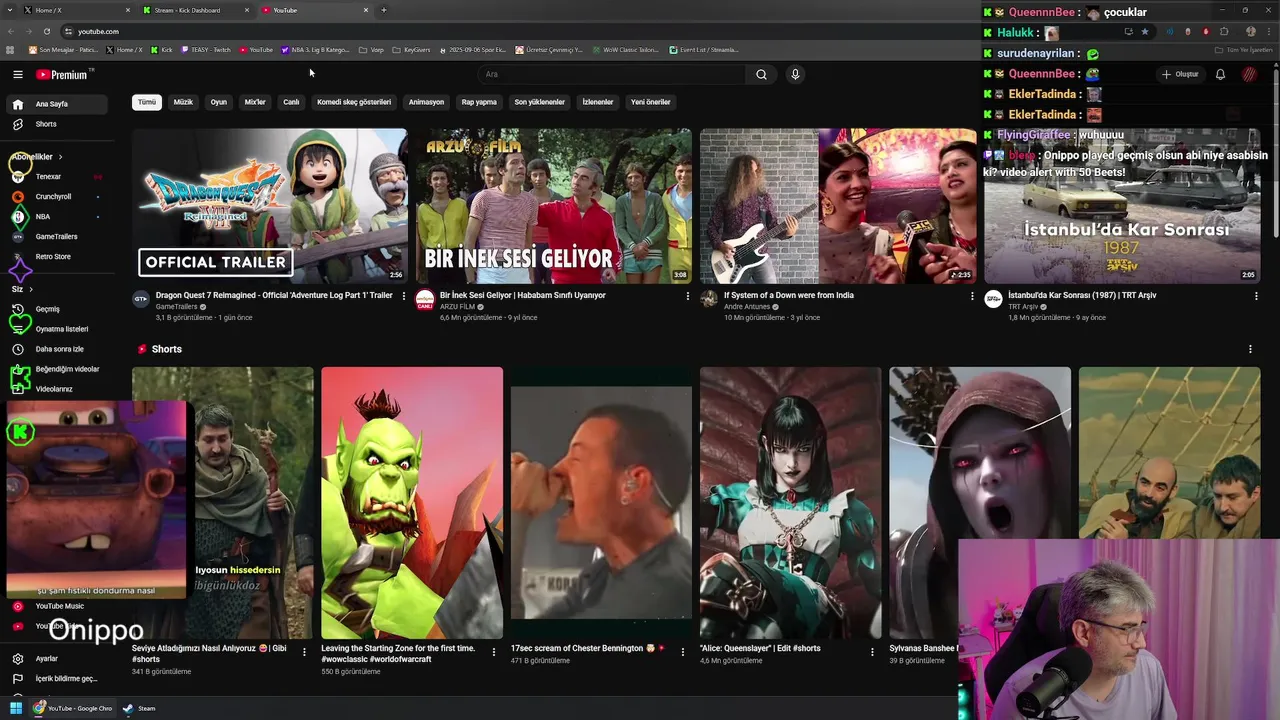
Task: Open Daha sonra izle in sidebar
Action: [x=55, y=349]
